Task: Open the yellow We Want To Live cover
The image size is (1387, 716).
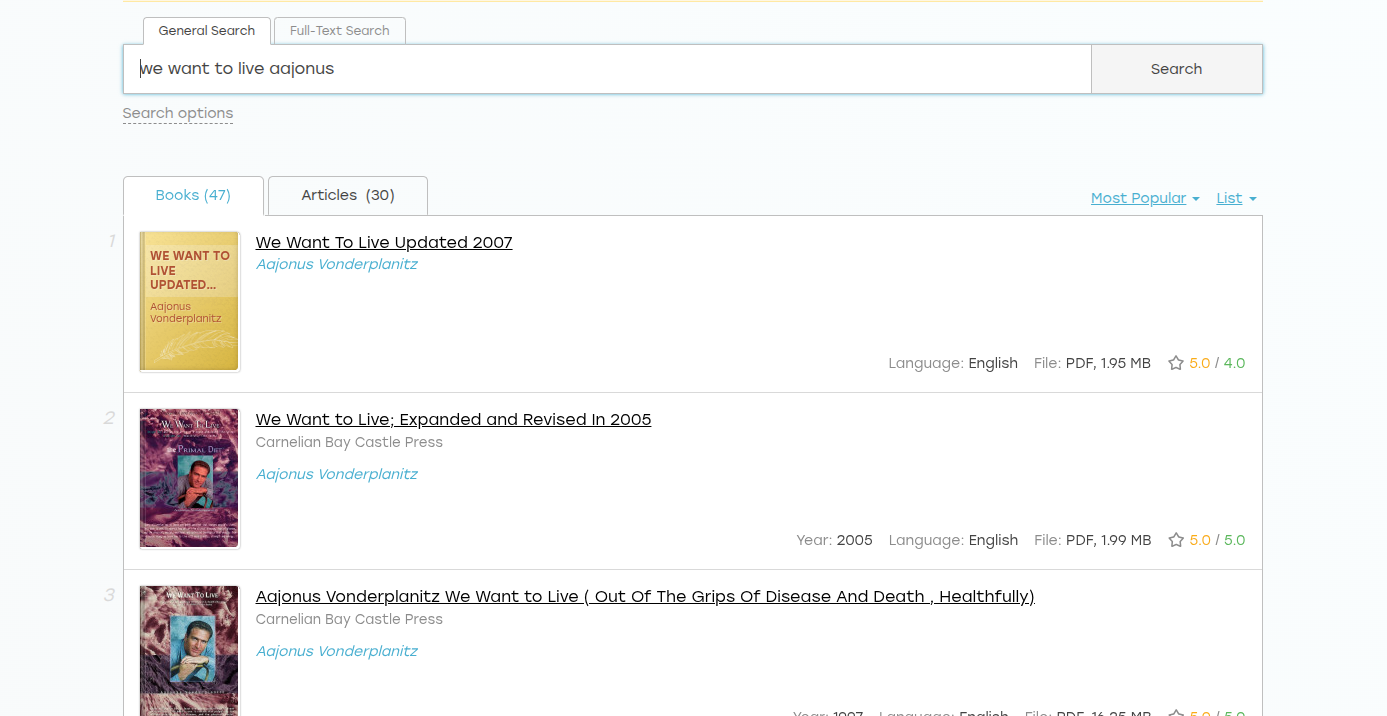Action: pos(190,301)
